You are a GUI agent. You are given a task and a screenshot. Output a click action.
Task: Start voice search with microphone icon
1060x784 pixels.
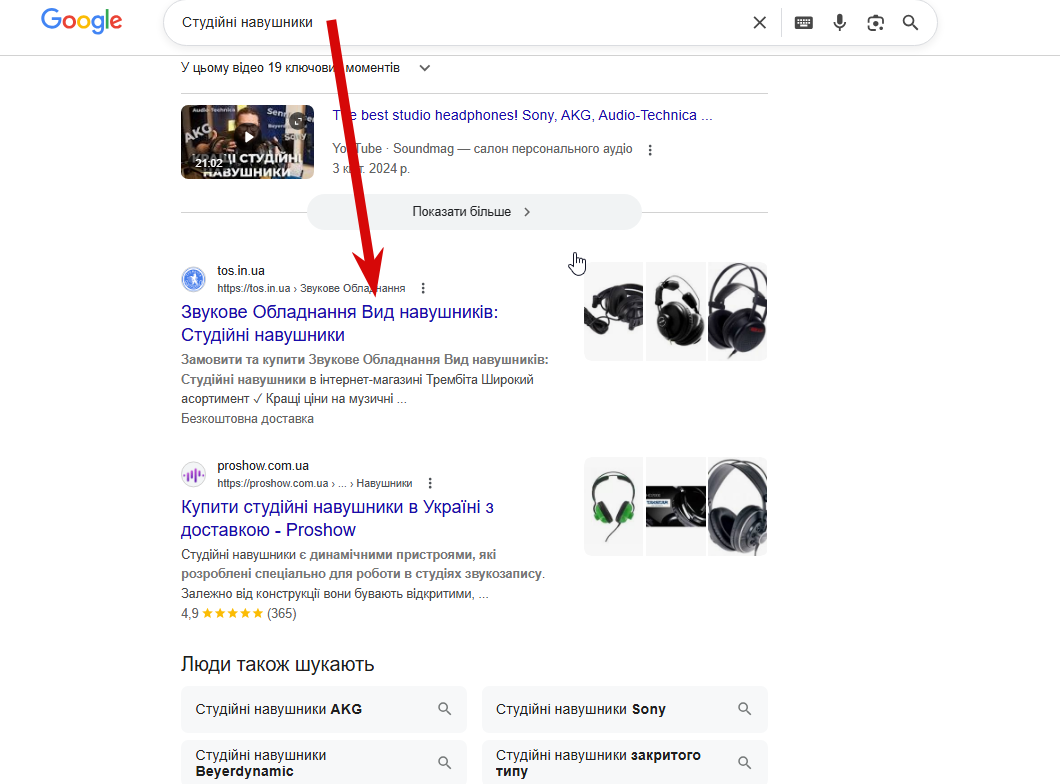click(x=839, y=23)
